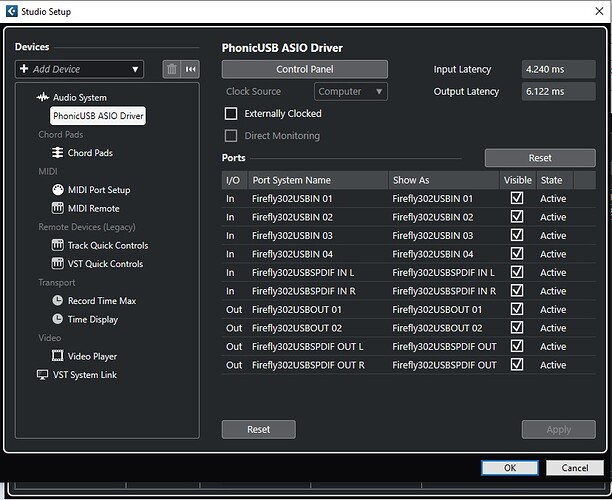Select VST Quick Controls entry
Viewport: 612px width, 500px height.
pyautogui.click(x=105, y=264)
